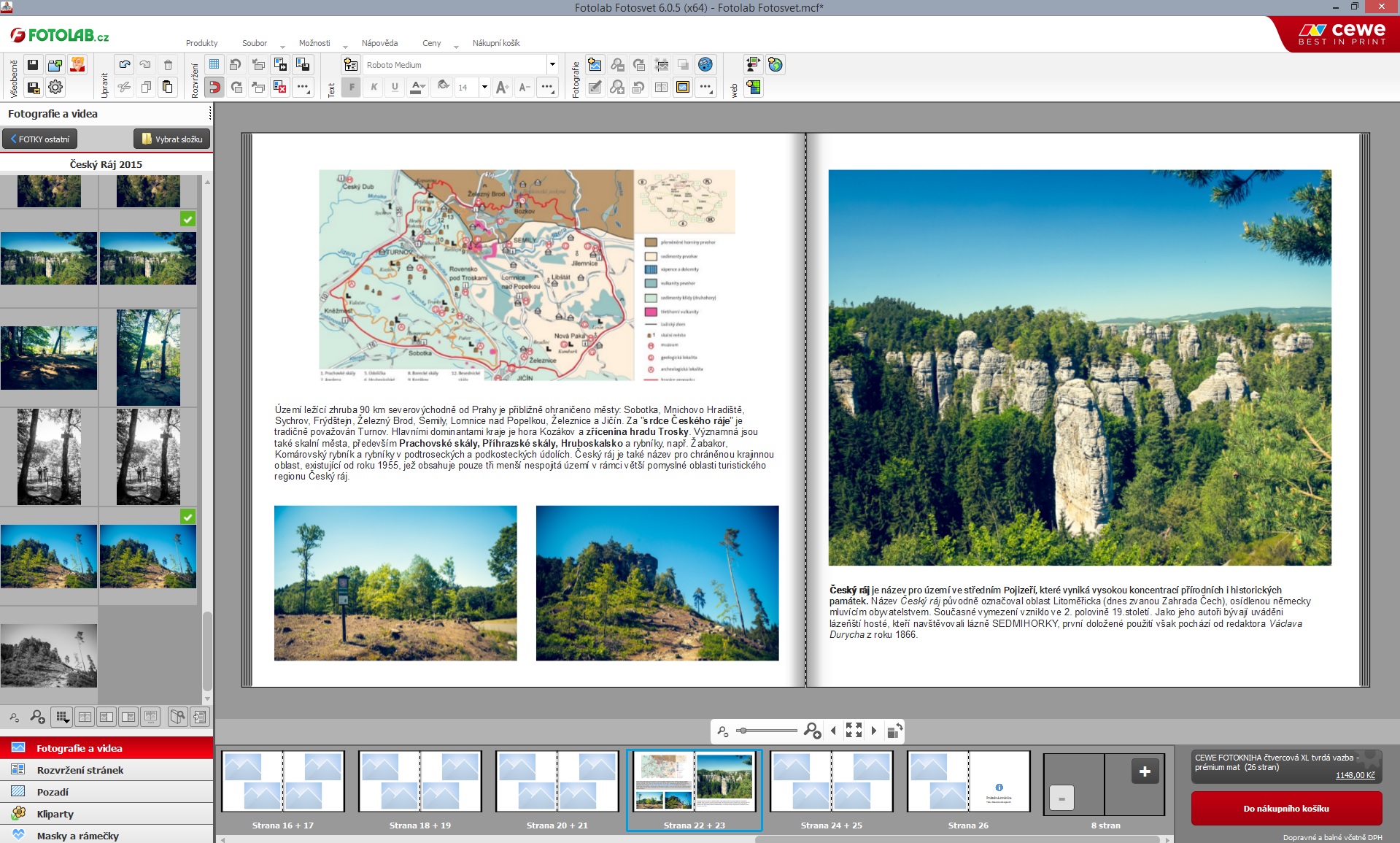This screenshot has height=843, width=1400.
Task: Click the add pages plus icon
Action: [x=1144, y=771]
